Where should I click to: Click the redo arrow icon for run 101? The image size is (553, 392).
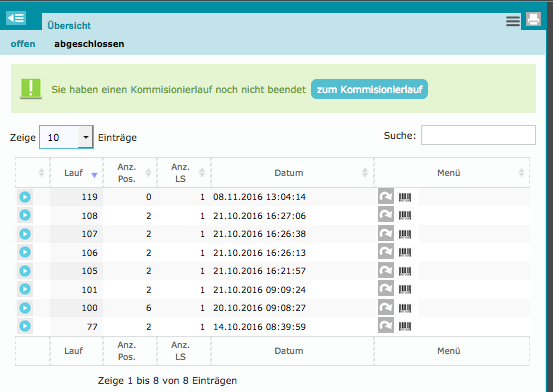point(386,288)
